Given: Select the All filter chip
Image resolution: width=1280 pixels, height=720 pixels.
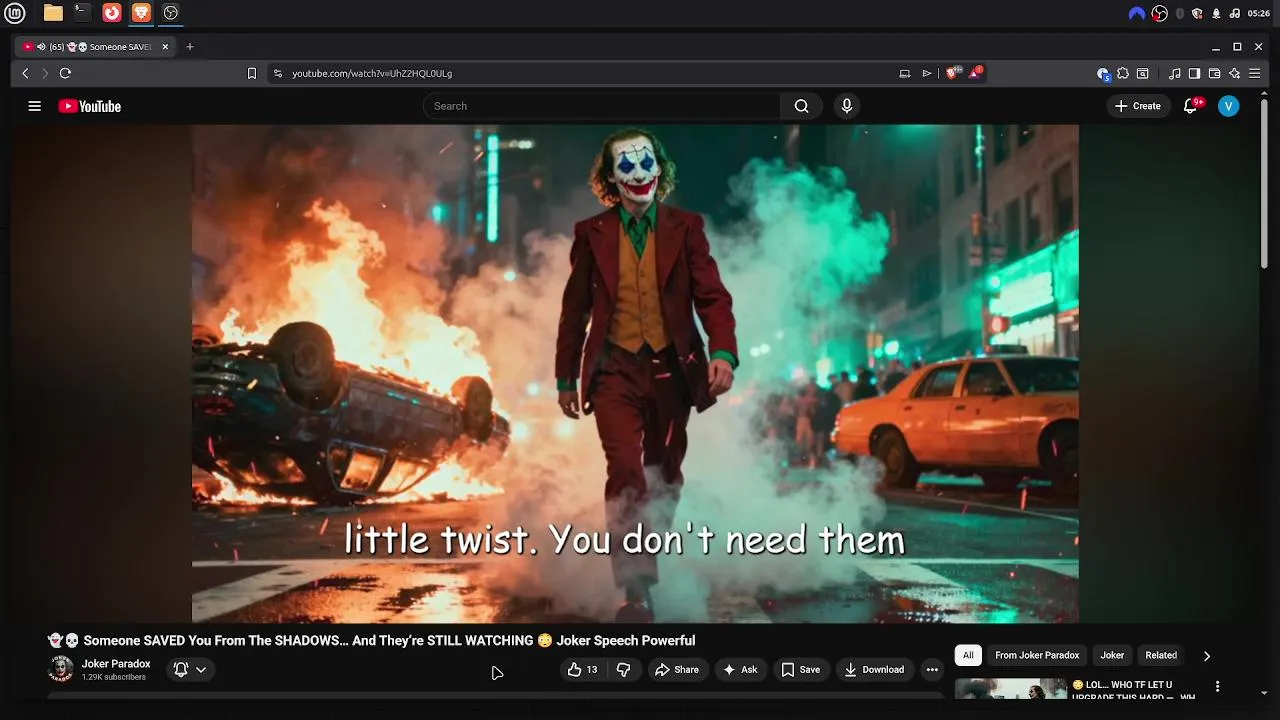Looking at the screenshot, I should click(968, 656).
